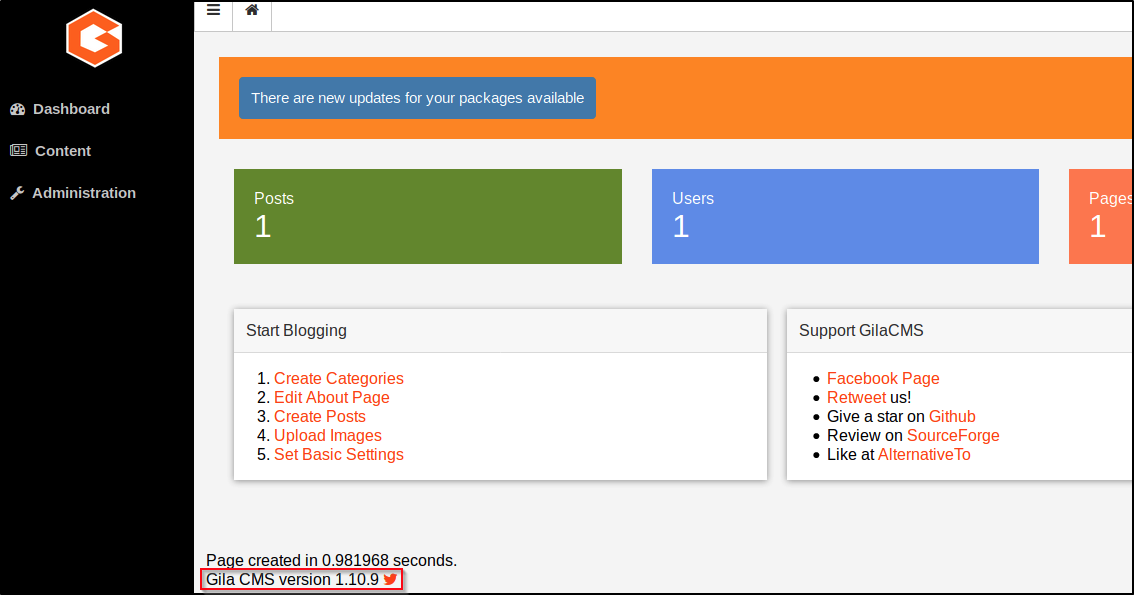
Task: Open the Twitter bird icon in footer
Action: 391,579
